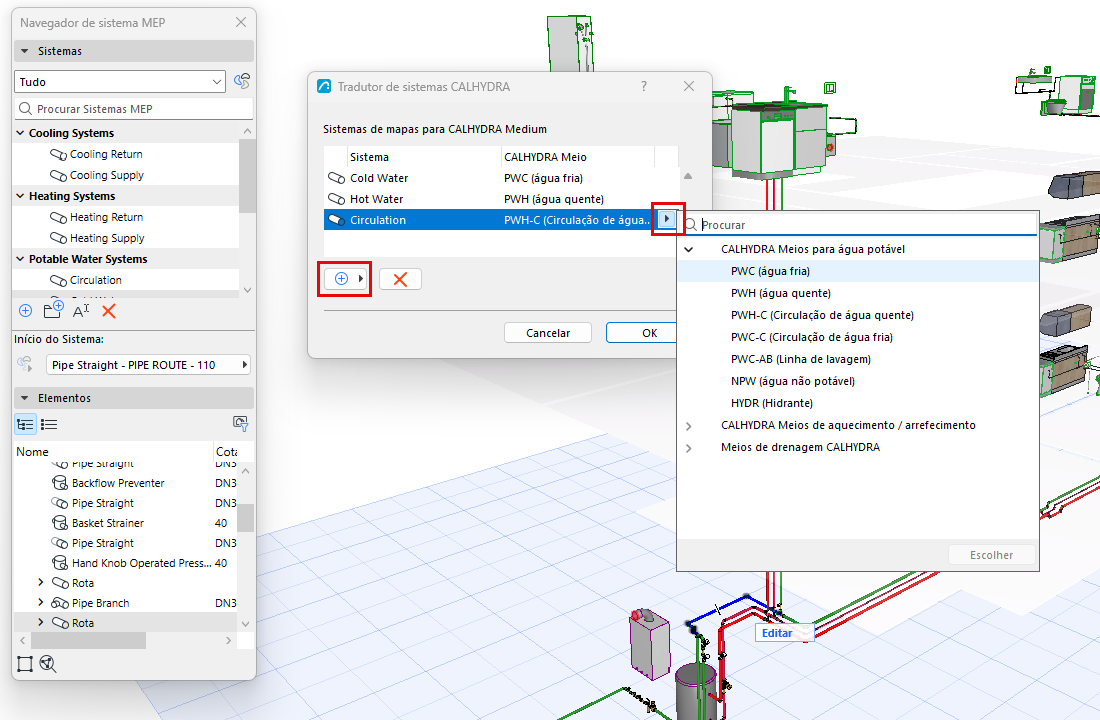Click the Procurar Sistemas MEP search field
Screen dimensions: 1100x720
133,109
